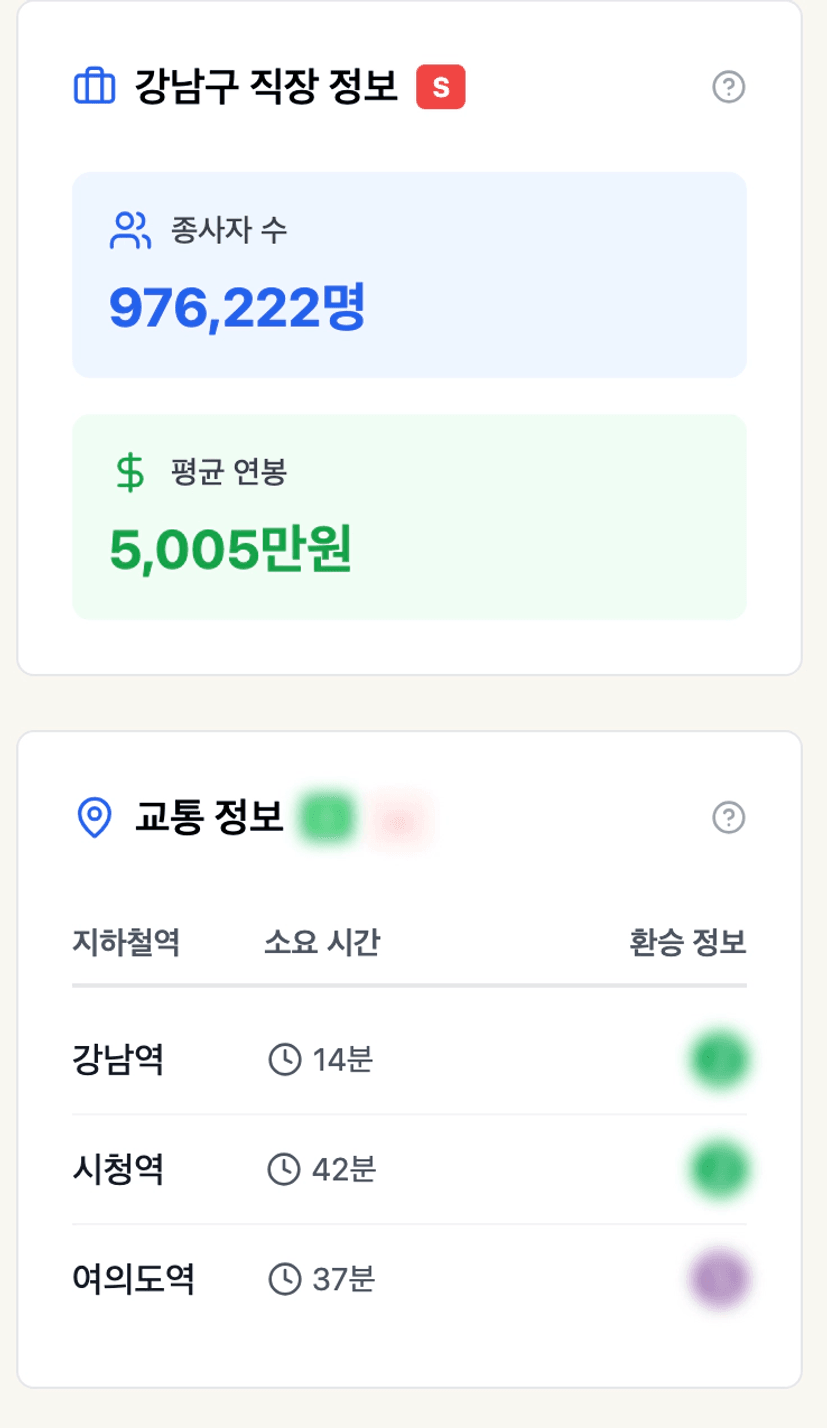Screen dimensions: 827x1428
Task: Click the 976,222명 employee count
Action: point(237,310)
